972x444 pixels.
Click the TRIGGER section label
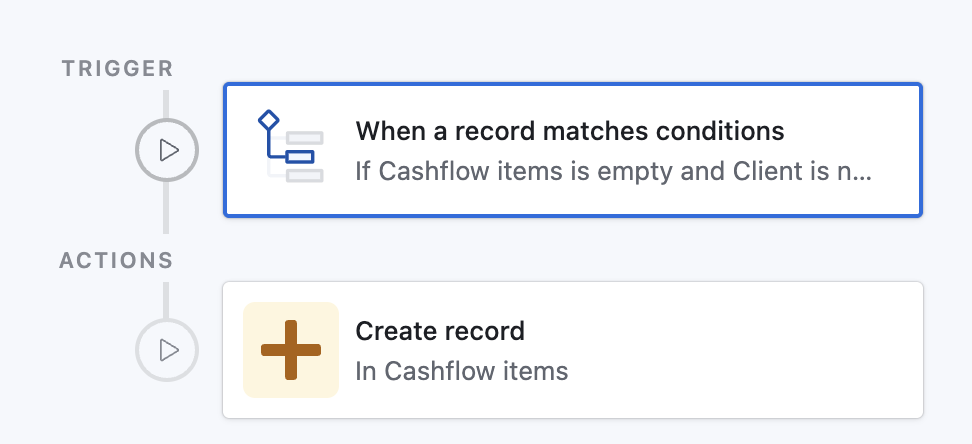pos(117,69)
